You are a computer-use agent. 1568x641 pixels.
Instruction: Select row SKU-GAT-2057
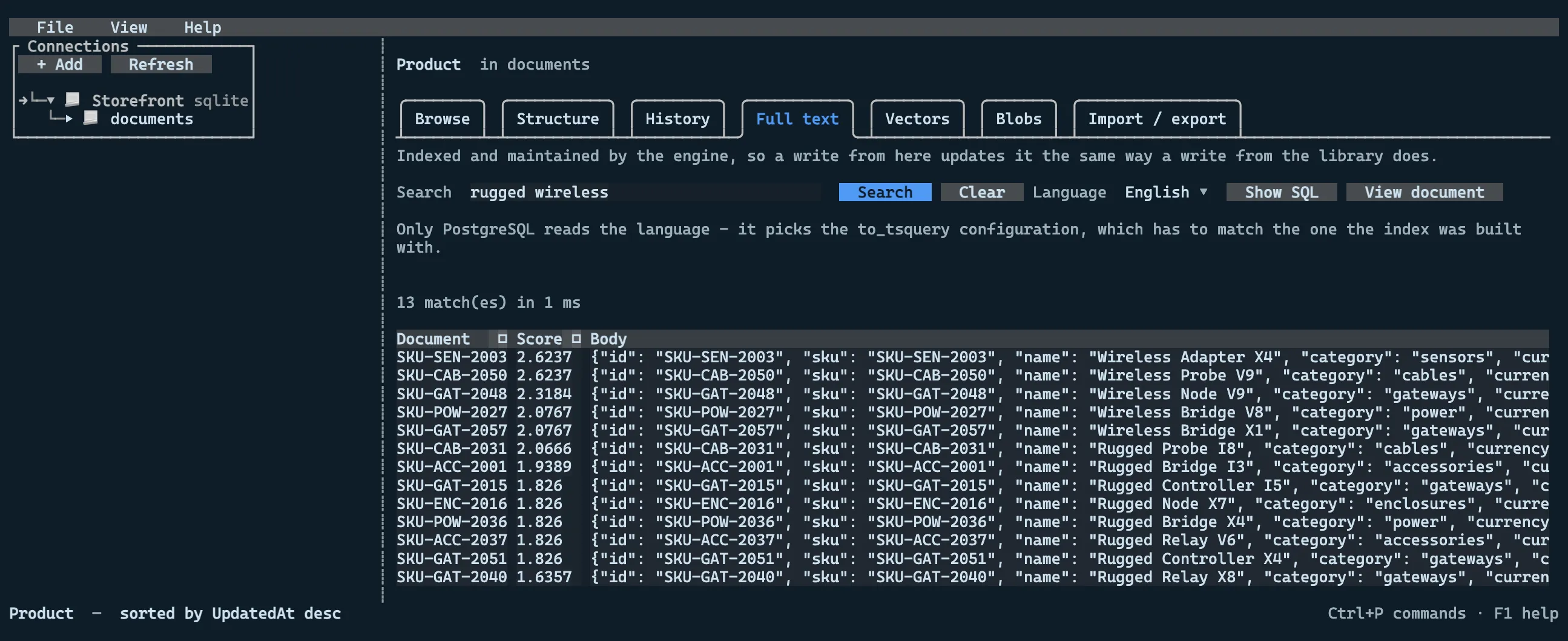point(972,430)
